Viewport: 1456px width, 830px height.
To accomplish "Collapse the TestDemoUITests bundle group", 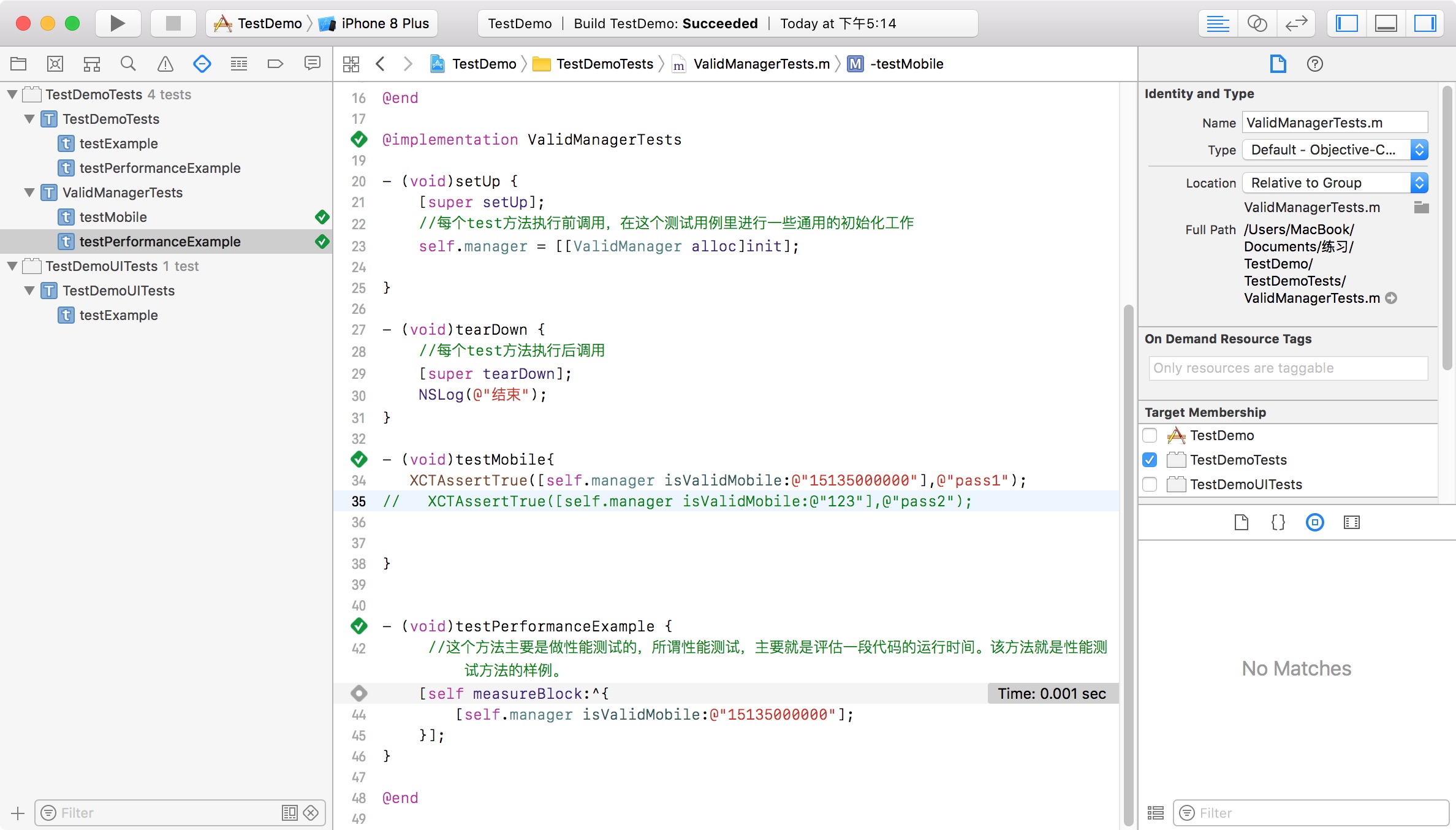I will pos(12,266).
